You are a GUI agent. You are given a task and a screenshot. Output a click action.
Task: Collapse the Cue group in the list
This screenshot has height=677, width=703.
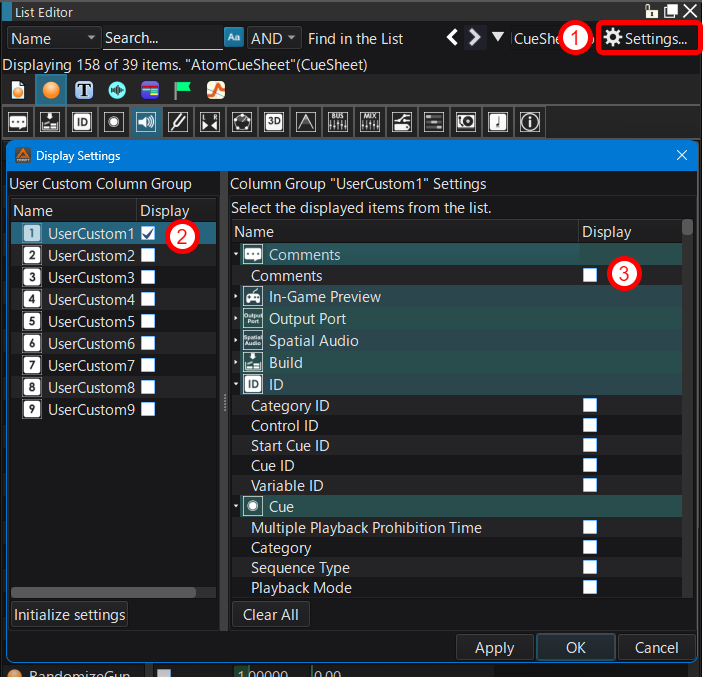click(x=236, y=506)
